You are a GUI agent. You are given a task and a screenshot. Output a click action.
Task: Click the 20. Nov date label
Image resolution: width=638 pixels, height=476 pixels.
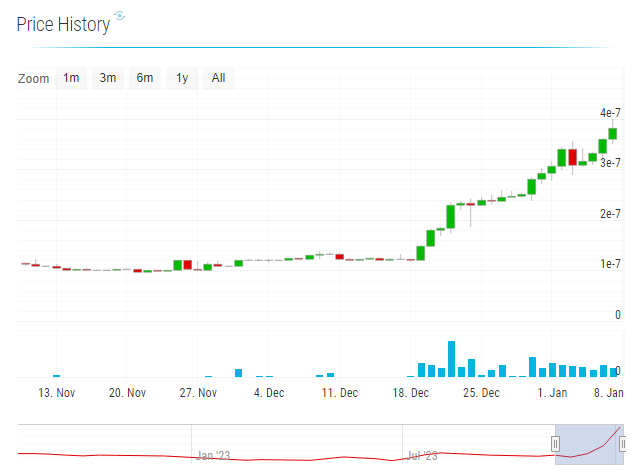[x=127, y=393]
